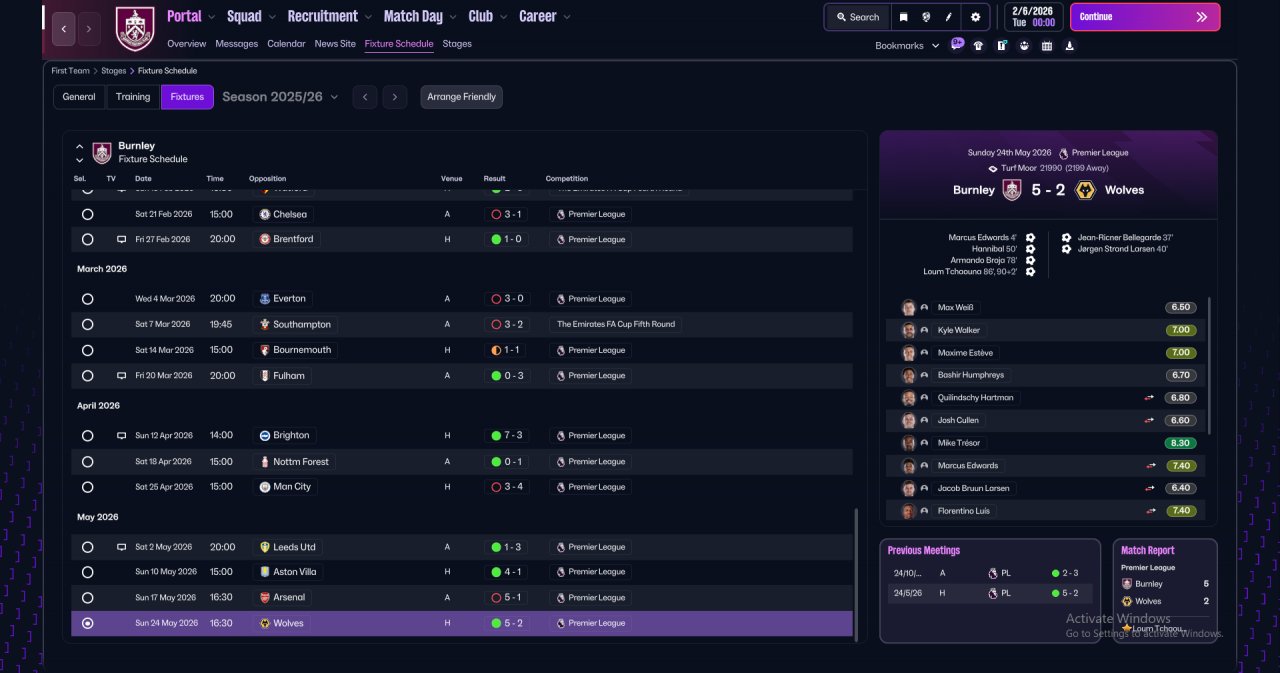This screenshot has width=1280, height=673.
Task: Open the Match Day dropdown menu
Action: (x=421, y=16)
